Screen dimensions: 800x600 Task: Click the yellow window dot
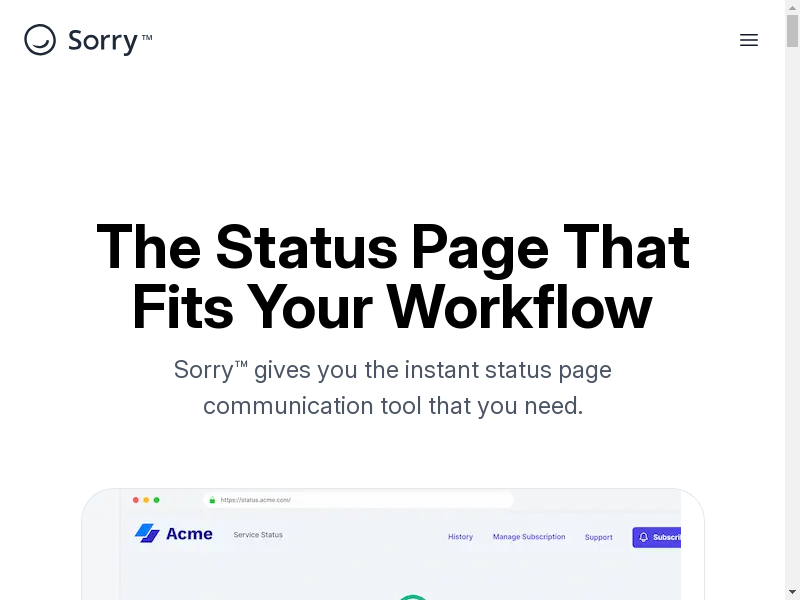pos(146,500)
